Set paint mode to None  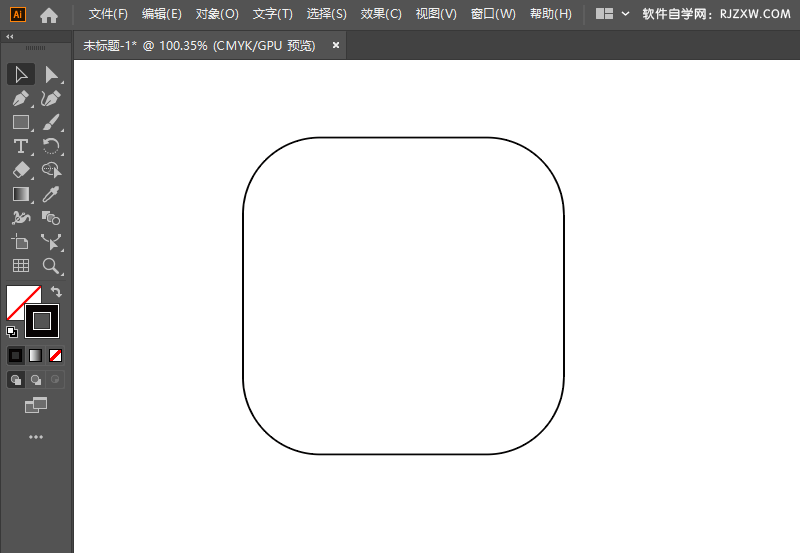pos(56,355)
